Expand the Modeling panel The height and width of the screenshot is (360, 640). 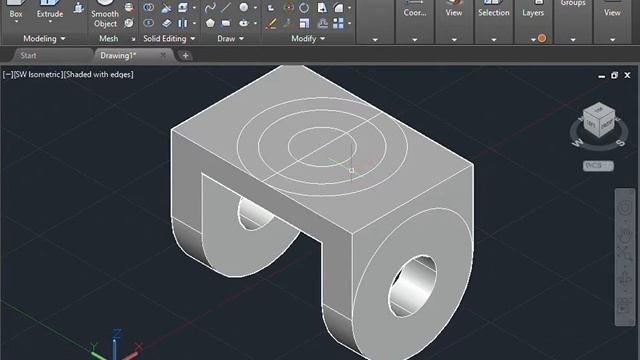point(44,38)
